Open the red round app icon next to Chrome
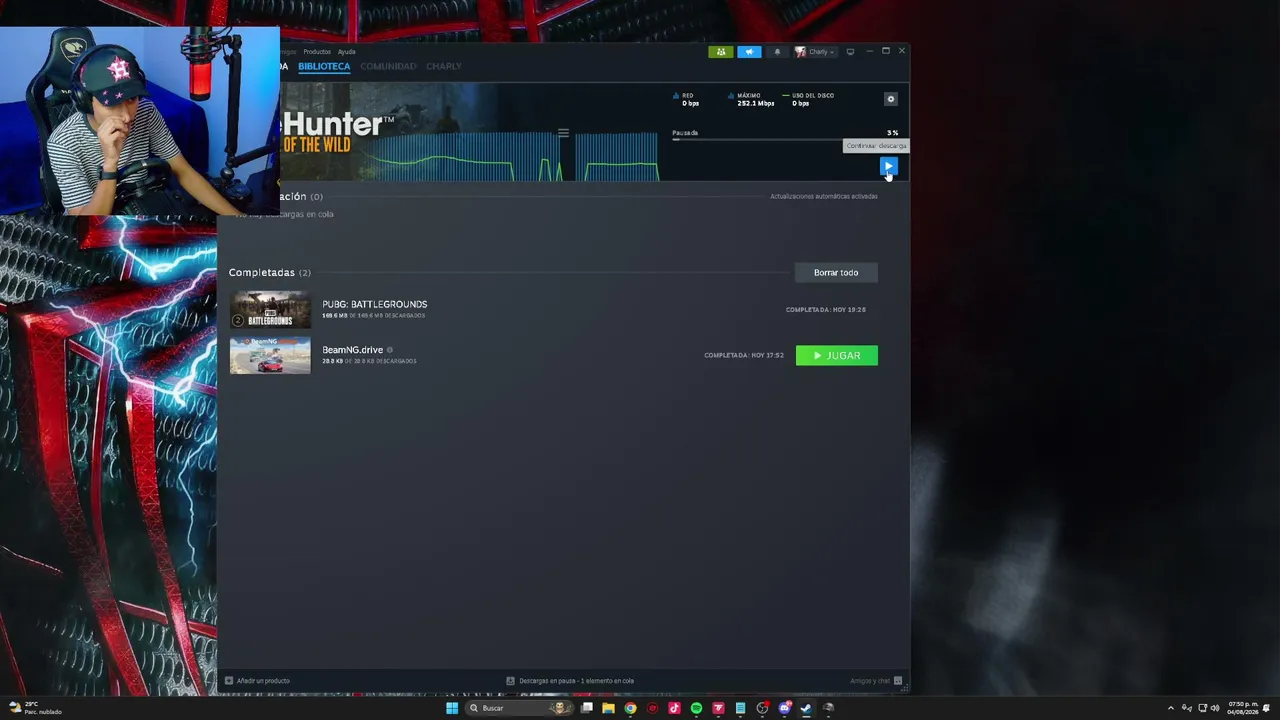 coord(652,708)
